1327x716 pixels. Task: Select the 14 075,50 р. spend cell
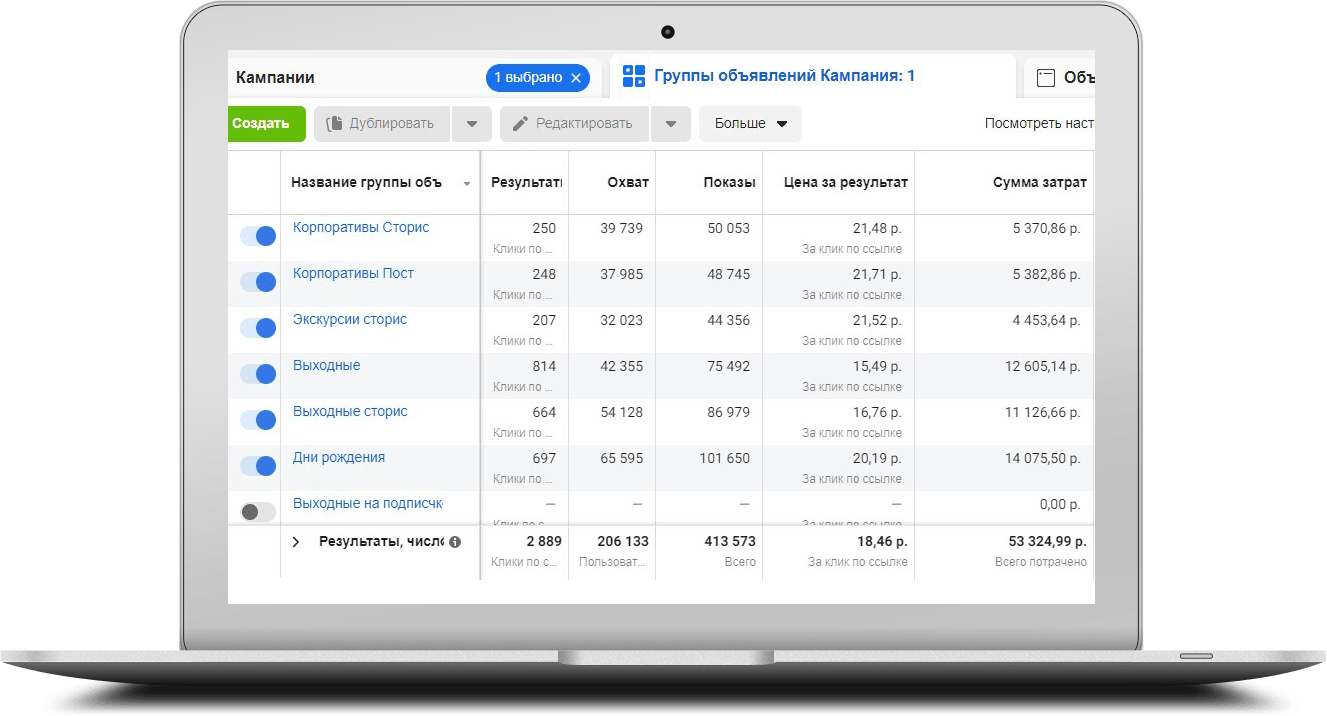1043,458
